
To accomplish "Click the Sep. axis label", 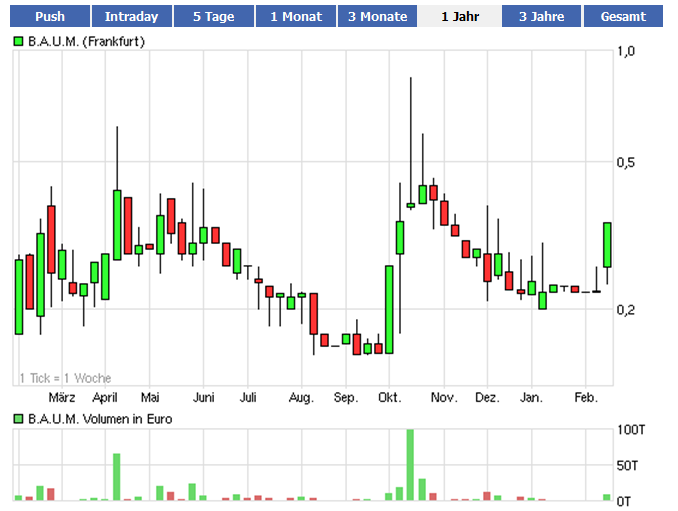I will (346, 397).
